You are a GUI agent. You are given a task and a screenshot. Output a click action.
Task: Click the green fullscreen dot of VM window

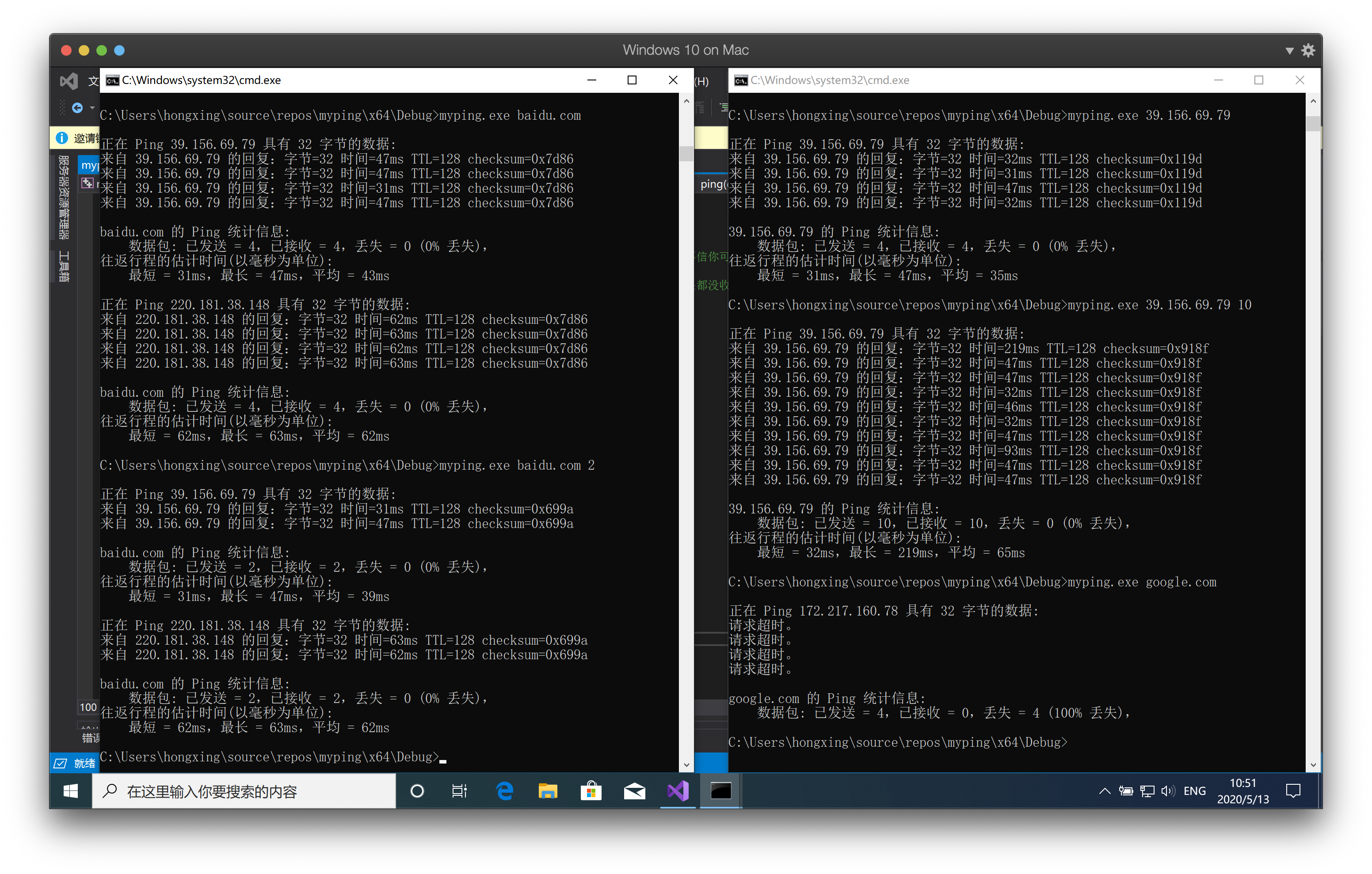coord(101,50)
